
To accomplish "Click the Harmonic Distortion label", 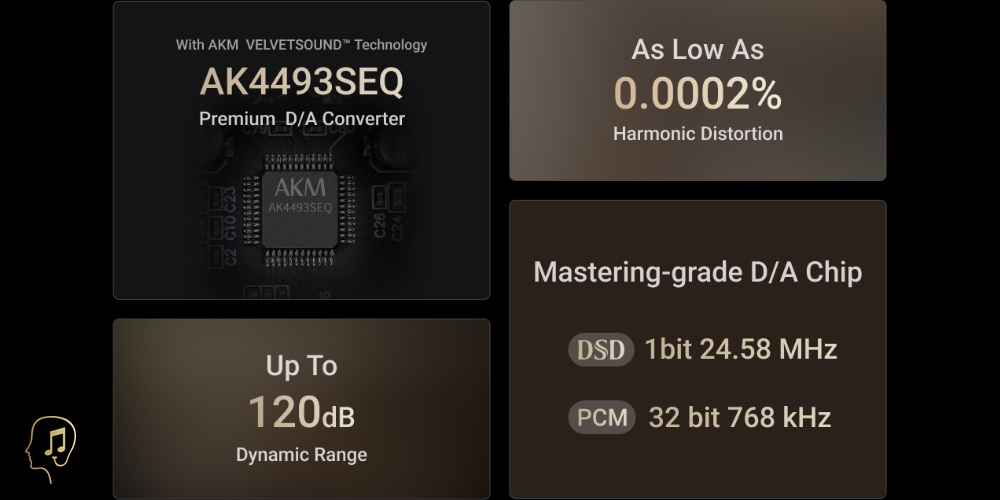I will [697, 133].
